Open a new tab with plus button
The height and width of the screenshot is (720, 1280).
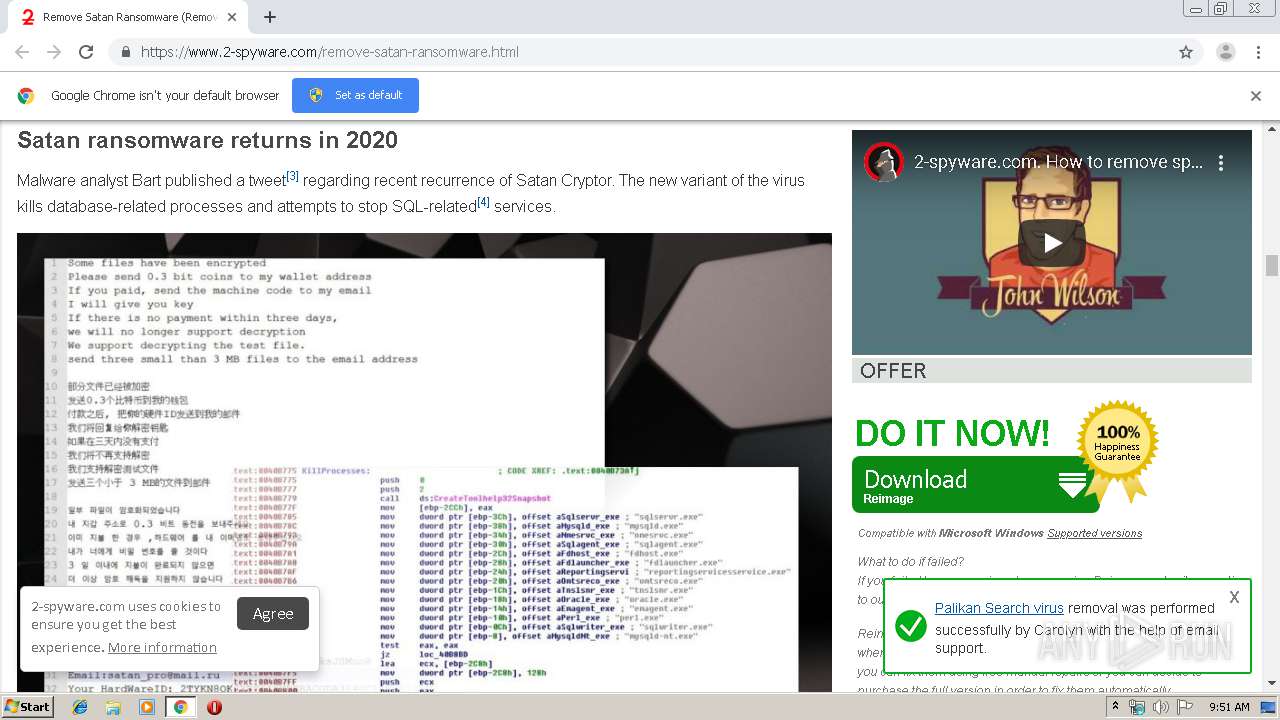270,17
